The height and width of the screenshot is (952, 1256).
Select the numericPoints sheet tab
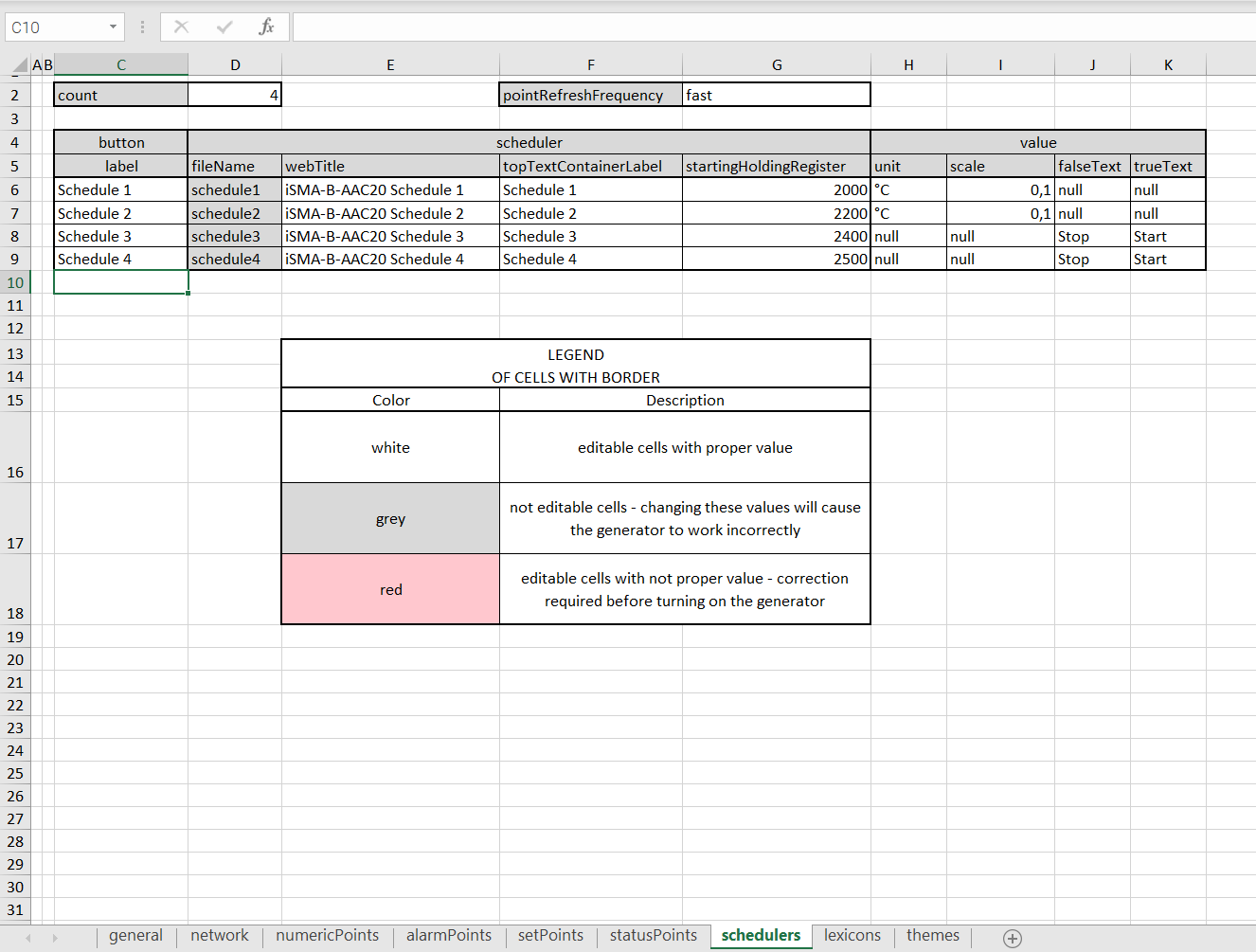coord(327,936)
